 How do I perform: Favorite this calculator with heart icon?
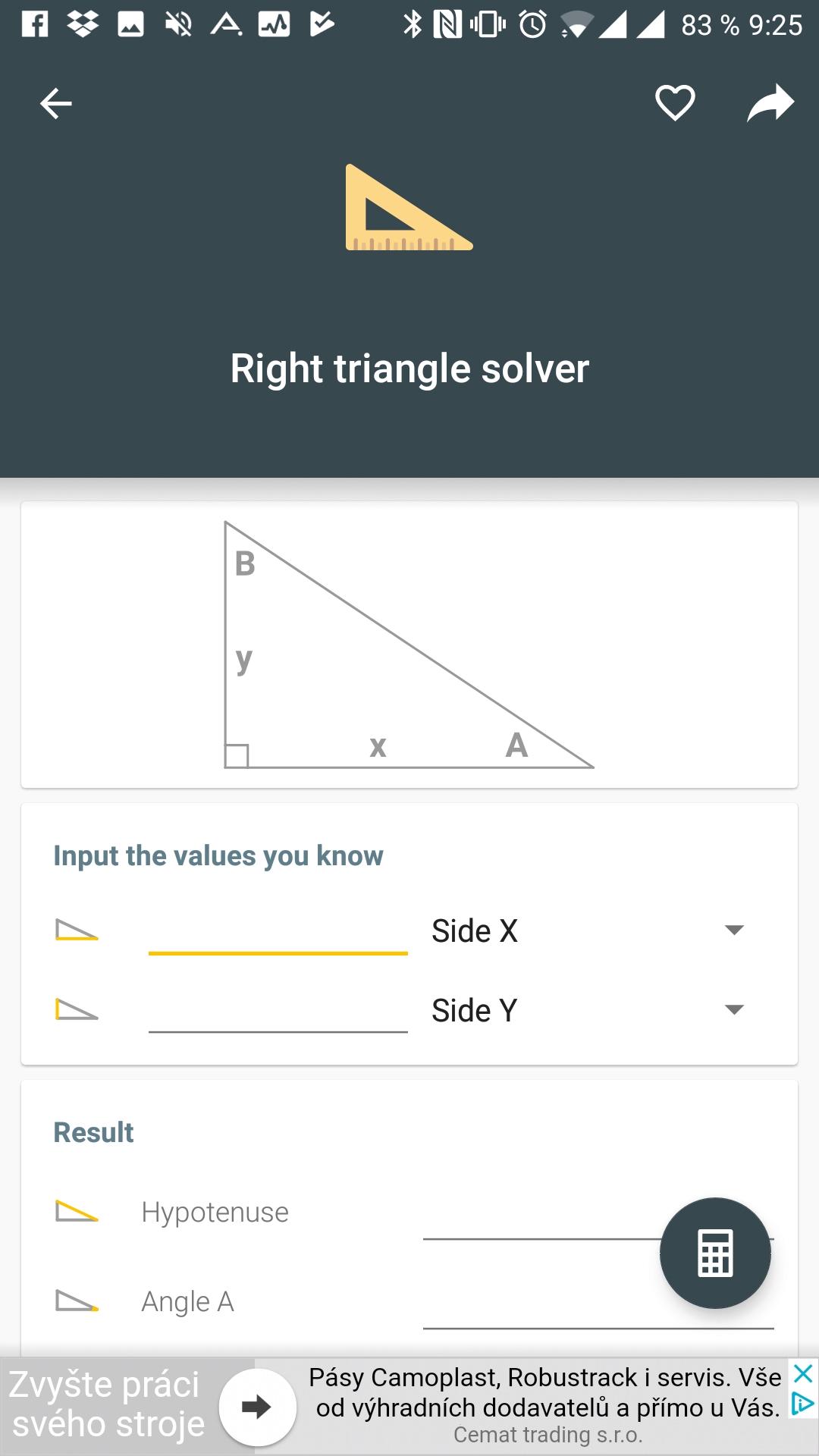(x=675, y=103)
